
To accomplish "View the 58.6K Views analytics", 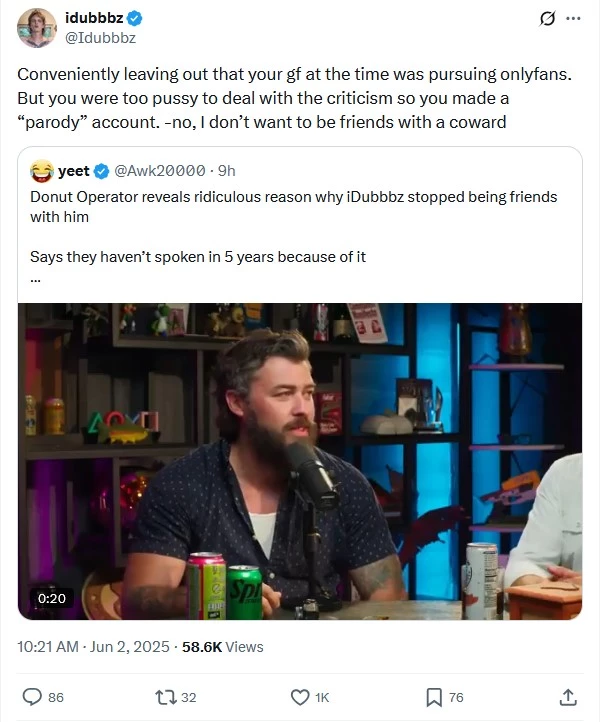I will tap(223, 647).
